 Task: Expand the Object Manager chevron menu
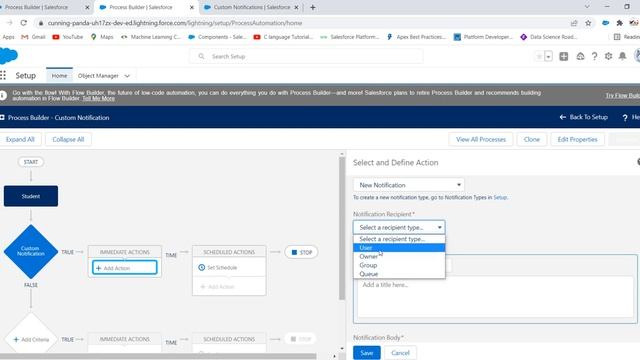click(127, 76)
